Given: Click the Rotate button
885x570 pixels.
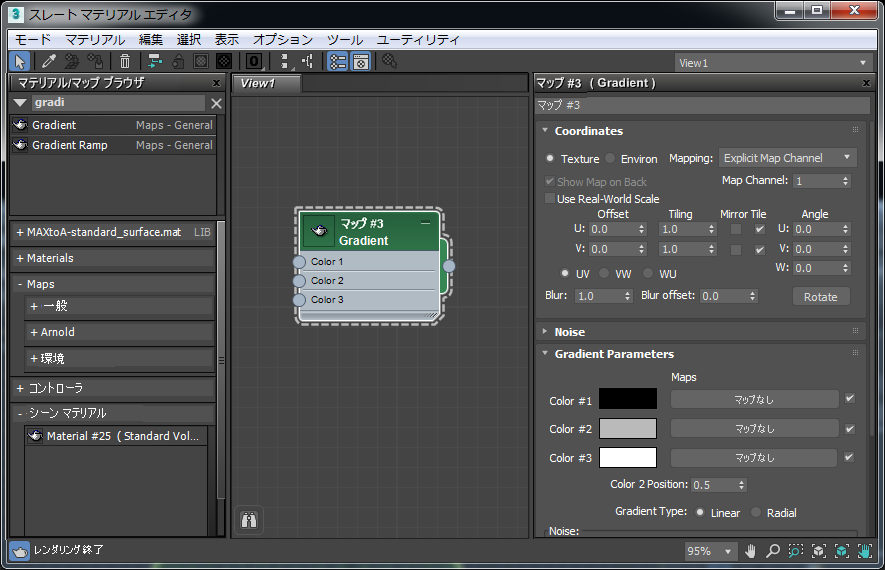Looking at the screenshot, I should 821,296.
